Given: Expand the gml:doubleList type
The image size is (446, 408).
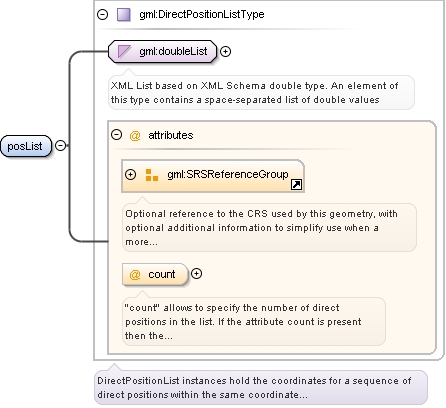Looking at the screenshot, I should point(226,51).
